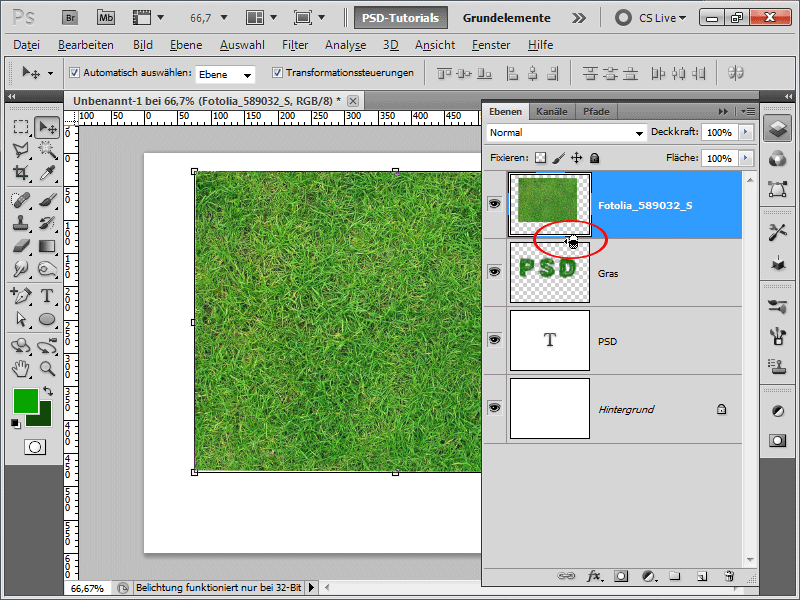Launch Mini Bridge

point(106,18)
